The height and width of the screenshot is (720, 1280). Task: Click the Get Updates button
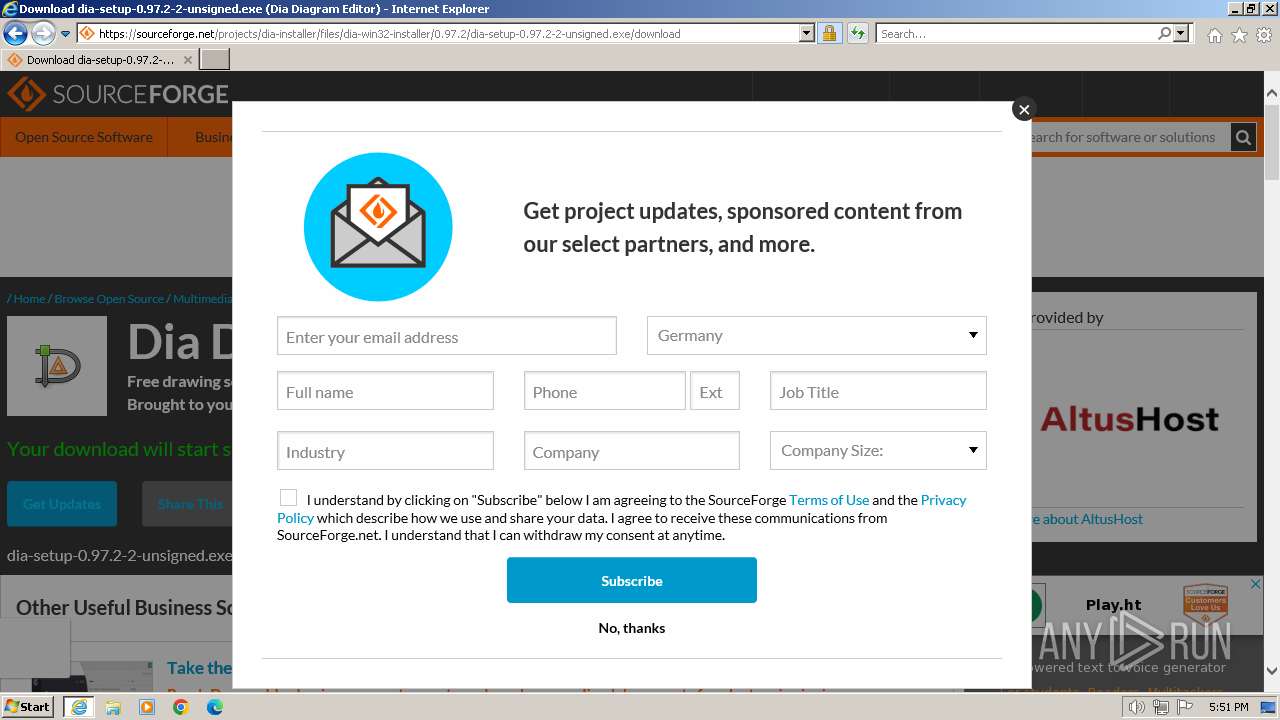point(62,504)
